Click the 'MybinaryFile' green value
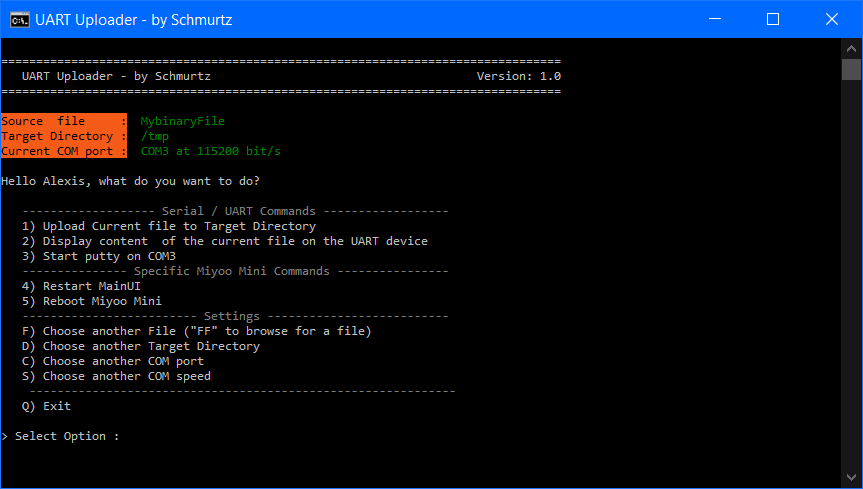 (183, 121)
